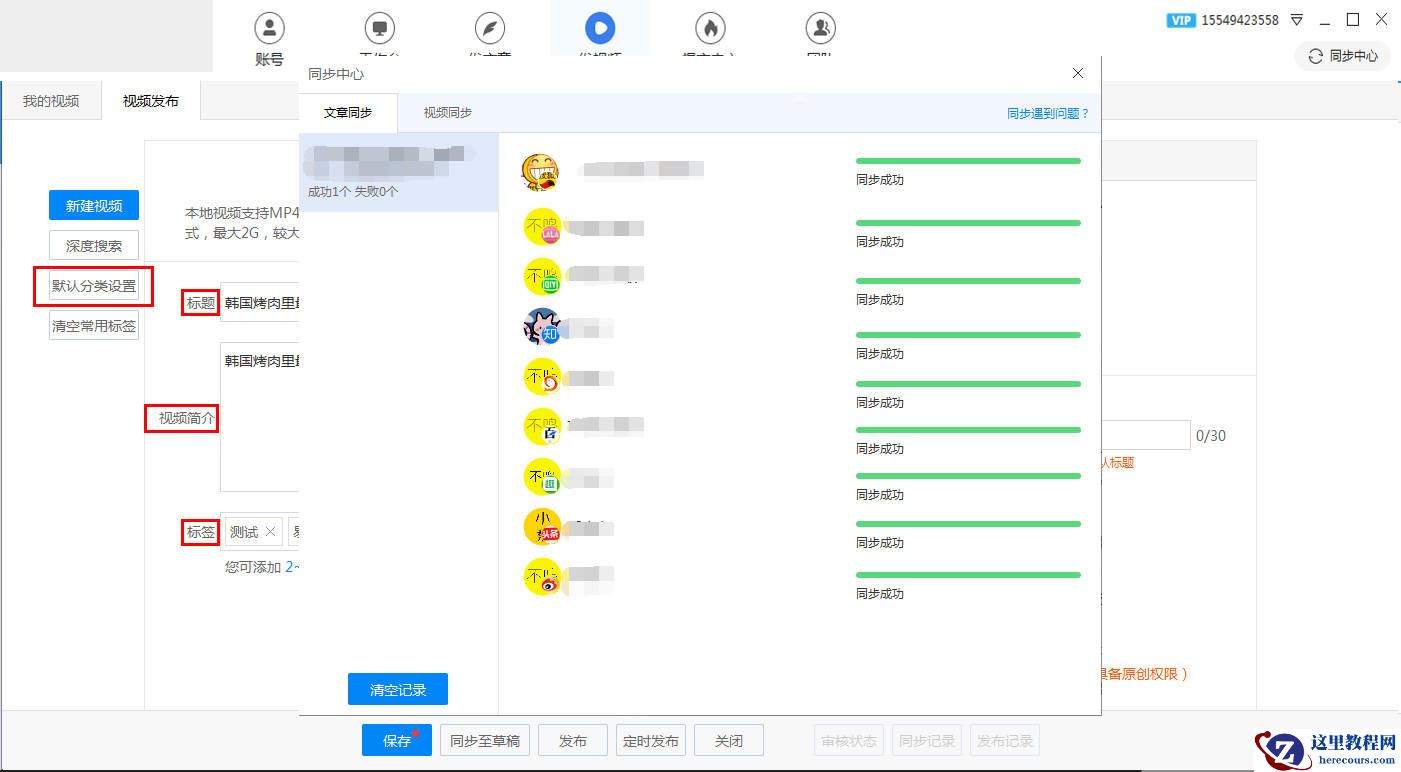Switch to the 我的视频 tab

pos(51,101)
